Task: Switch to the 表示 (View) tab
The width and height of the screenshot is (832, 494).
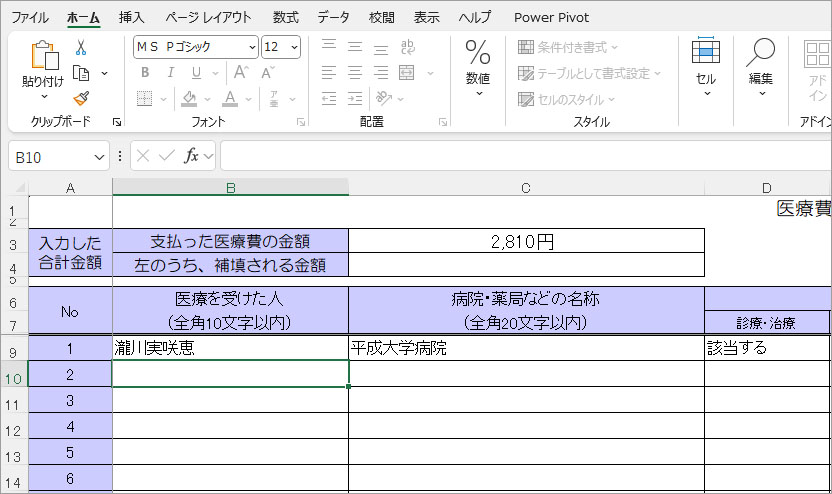Action: tap(427, 18)
